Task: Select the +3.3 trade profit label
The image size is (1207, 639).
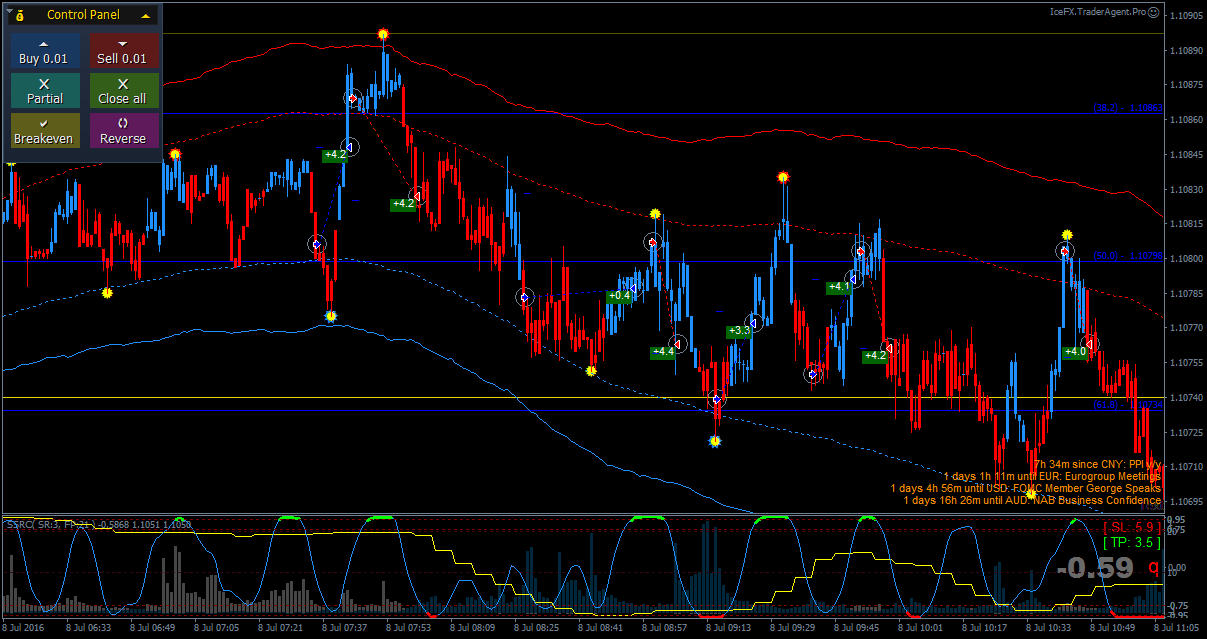Action: (x=739, y=331)
